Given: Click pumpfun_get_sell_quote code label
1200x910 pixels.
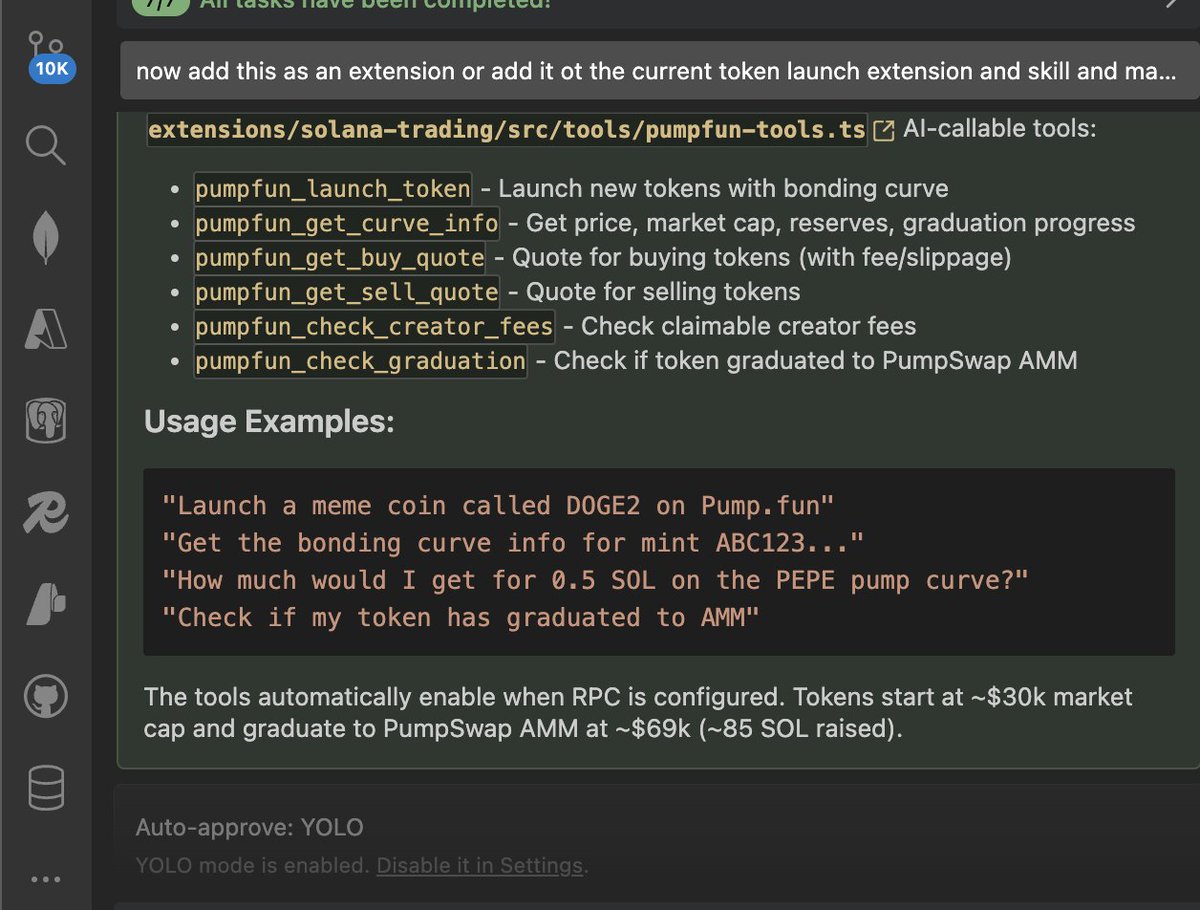Looking at the screenshot, I should [x=346, y=292].
